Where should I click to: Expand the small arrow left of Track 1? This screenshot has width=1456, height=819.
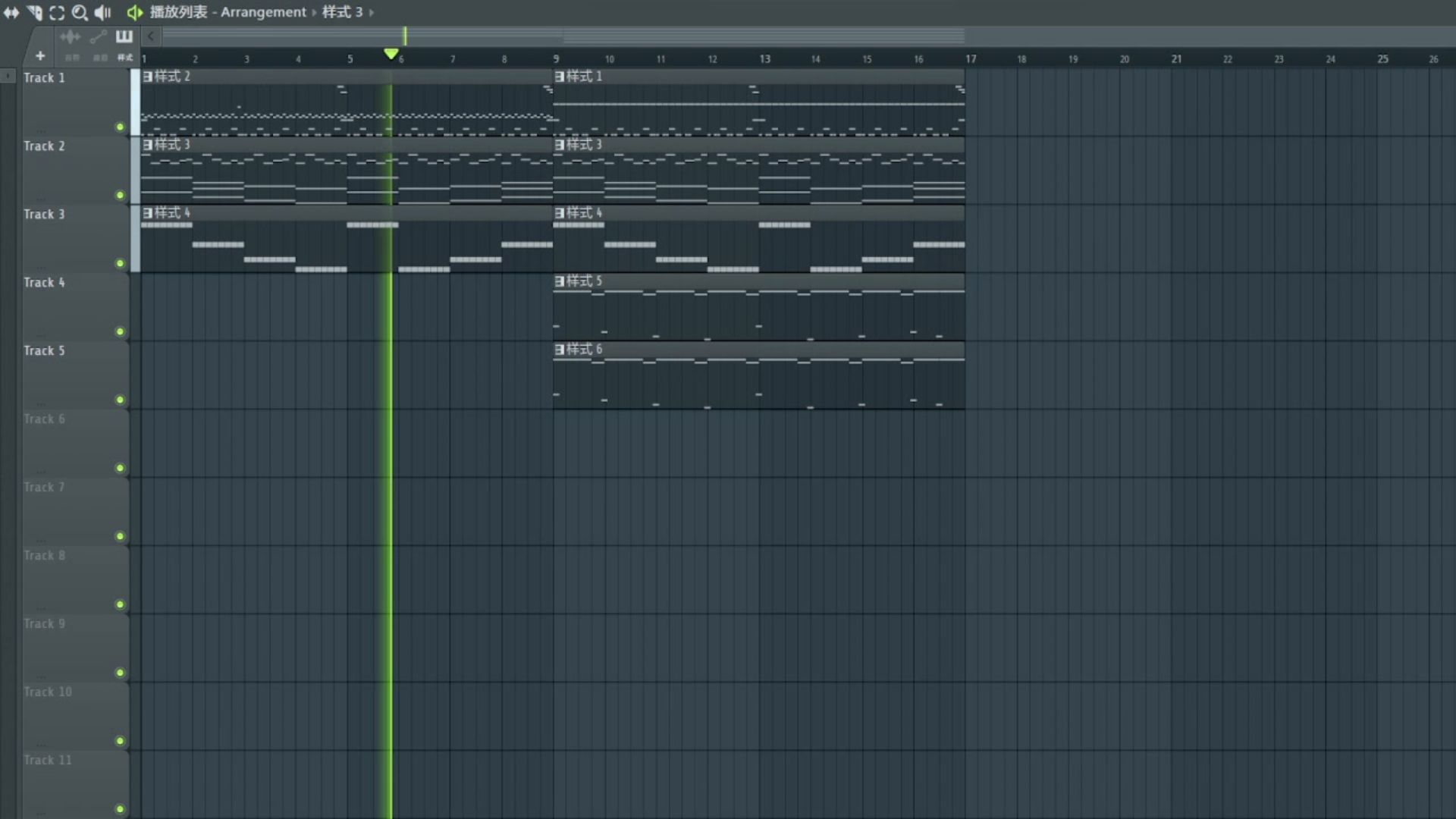[x=8, y=76]
